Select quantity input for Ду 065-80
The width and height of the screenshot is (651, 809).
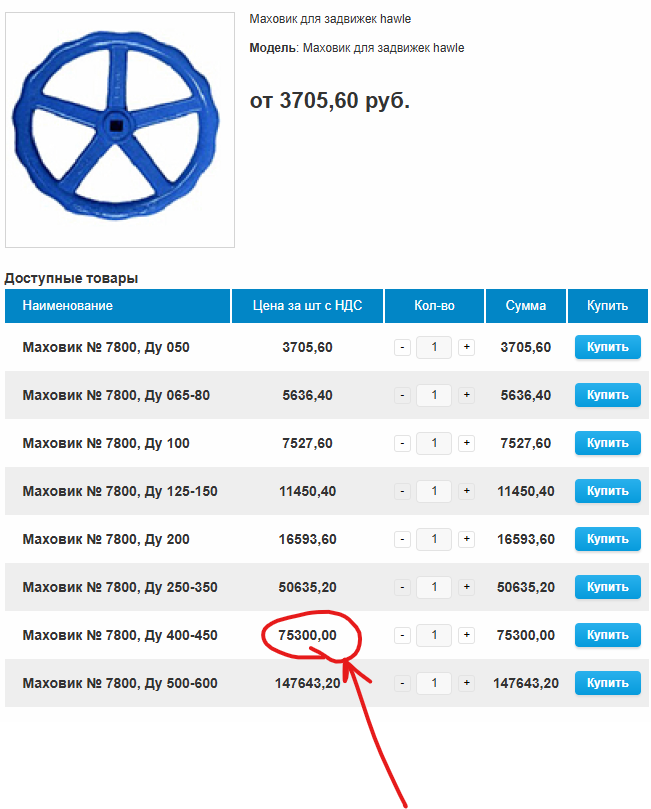coord(434,395)
